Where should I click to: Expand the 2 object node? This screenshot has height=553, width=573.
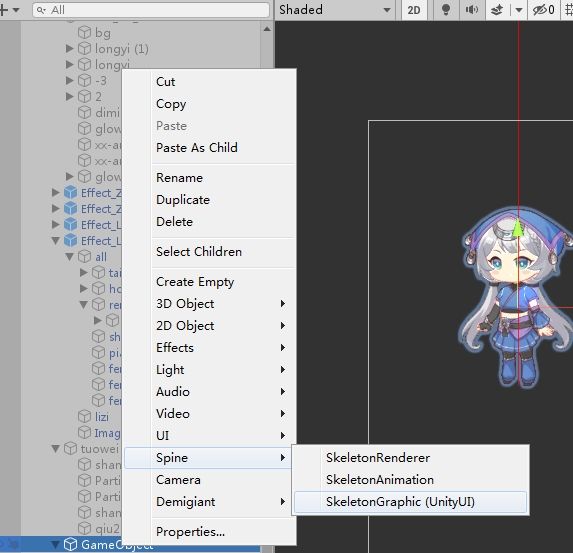(69, 96)
